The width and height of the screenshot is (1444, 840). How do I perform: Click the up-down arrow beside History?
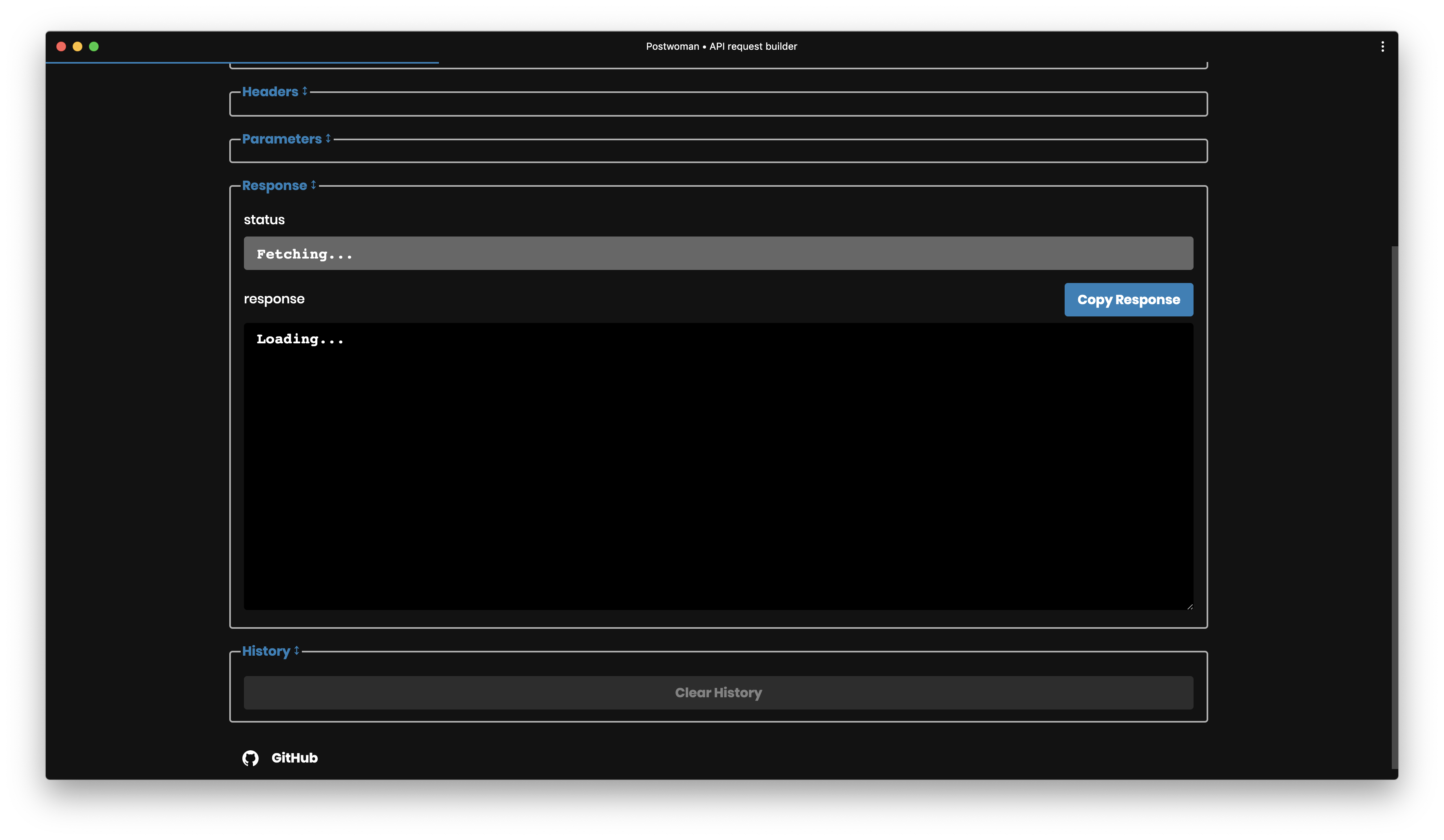pos(297,650)
